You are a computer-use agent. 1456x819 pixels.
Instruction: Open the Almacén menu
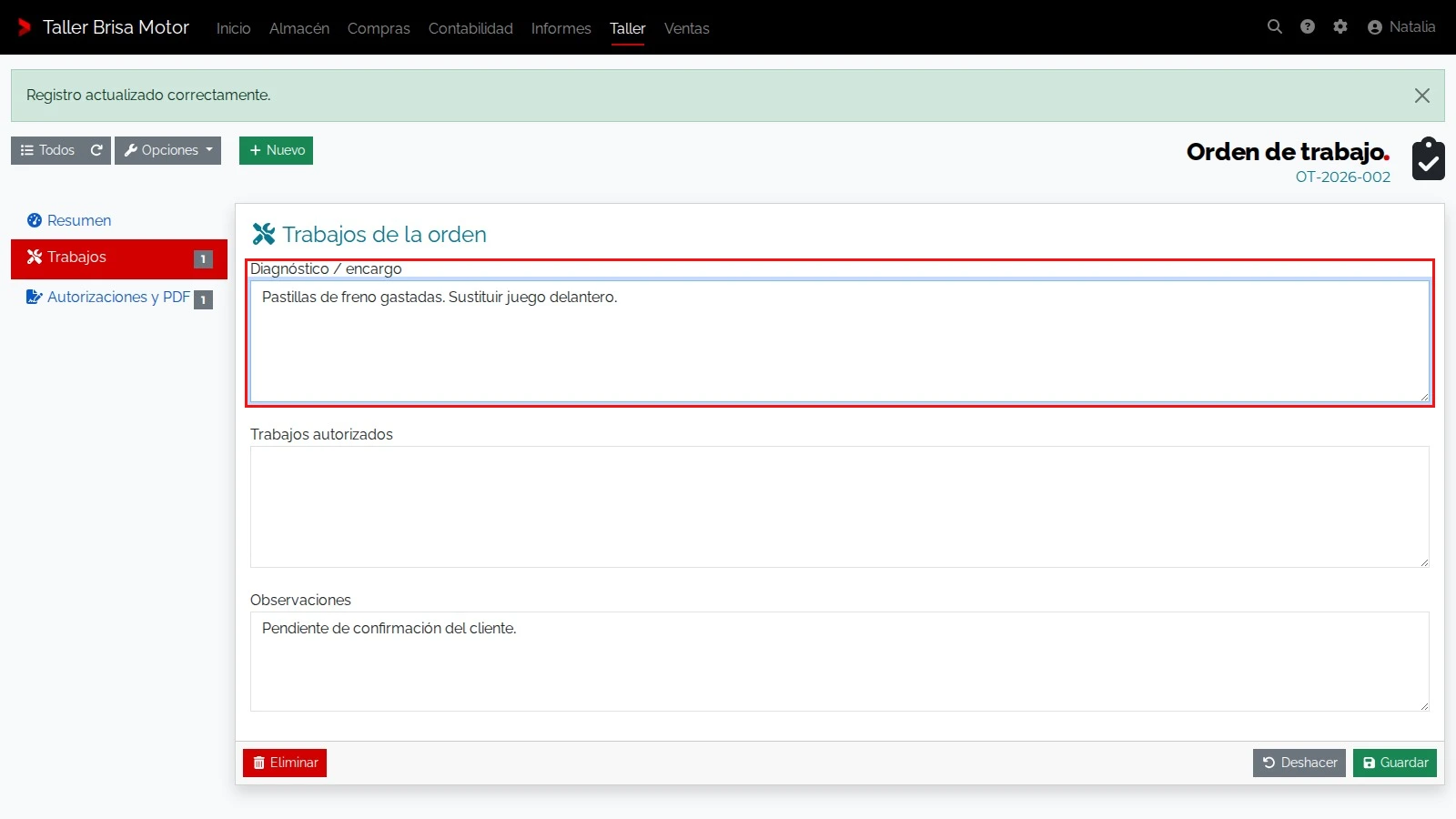point(299,28)
